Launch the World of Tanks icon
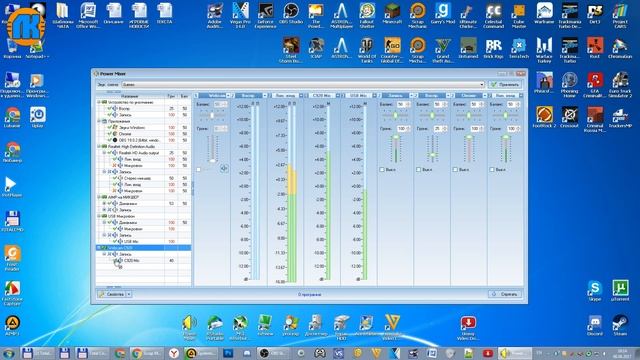 coord(367,50)
